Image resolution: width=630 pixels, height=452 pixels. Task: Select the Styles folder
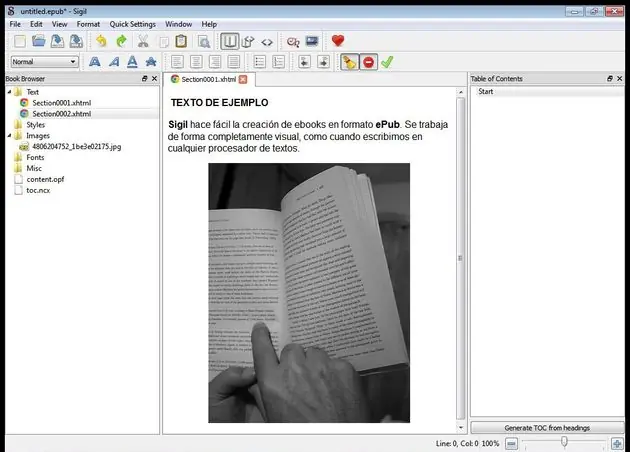point(35,125)
